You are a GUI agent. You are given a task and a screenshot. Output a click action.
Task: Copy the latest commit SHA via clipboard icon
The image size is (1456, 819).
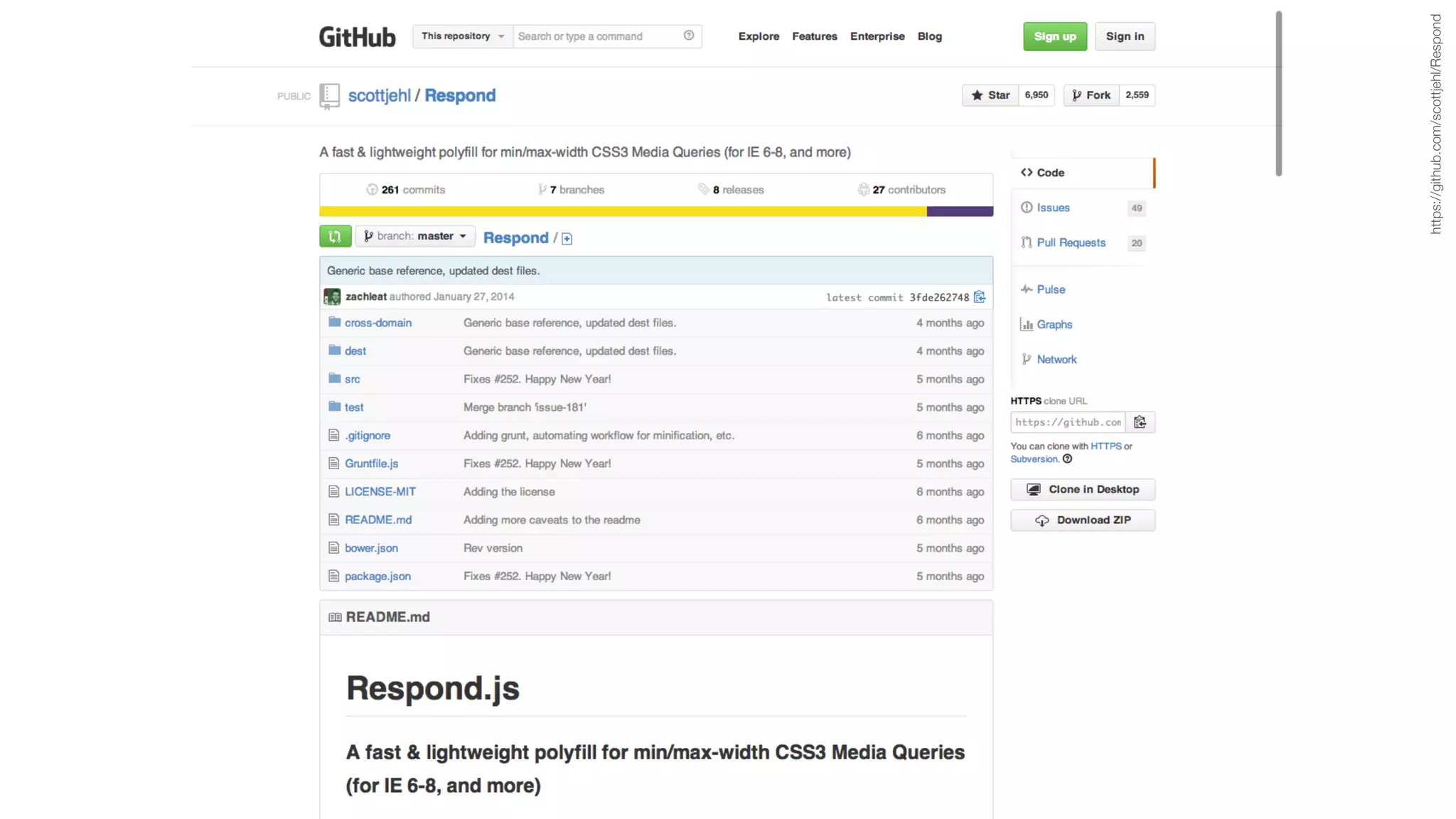pyautogui.click(x=980, y=296)
